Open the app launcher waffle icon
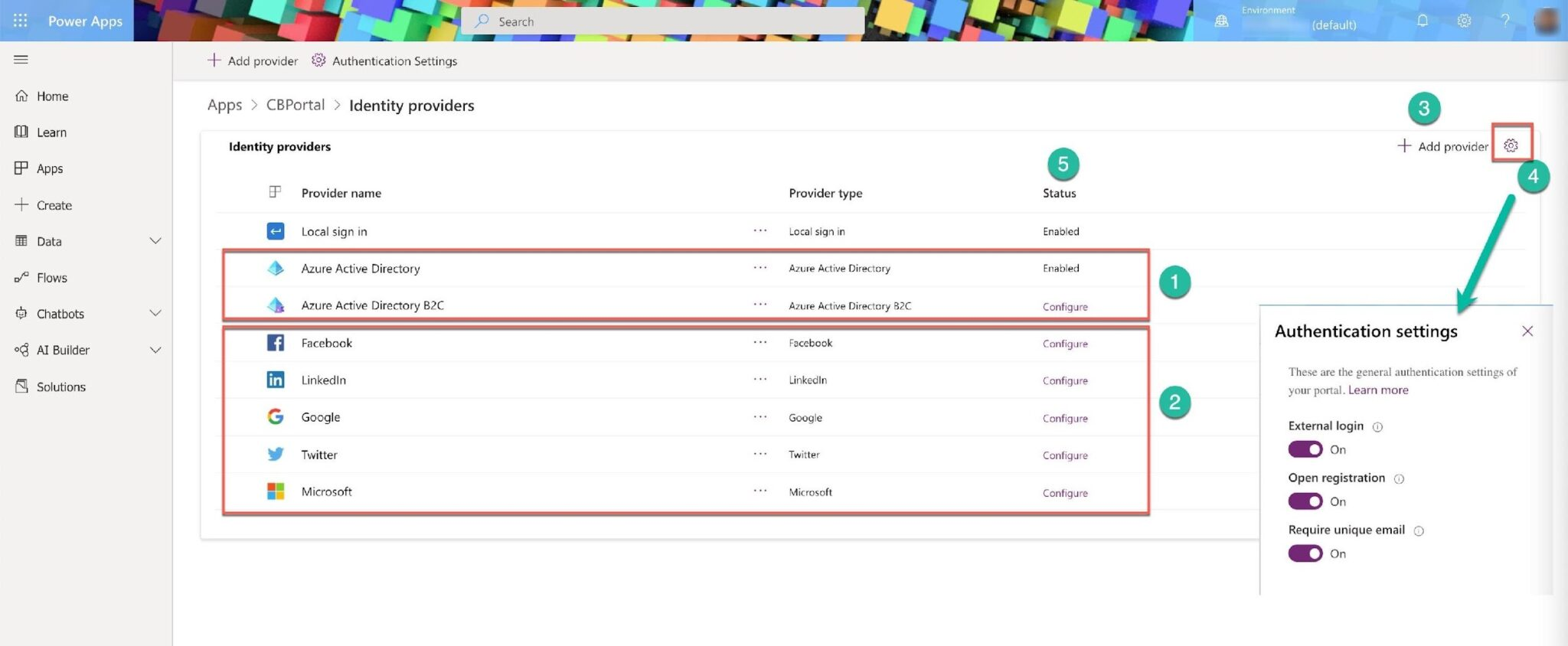The width and height of the screenshot is (1568, 646). [x=21, y=21]
